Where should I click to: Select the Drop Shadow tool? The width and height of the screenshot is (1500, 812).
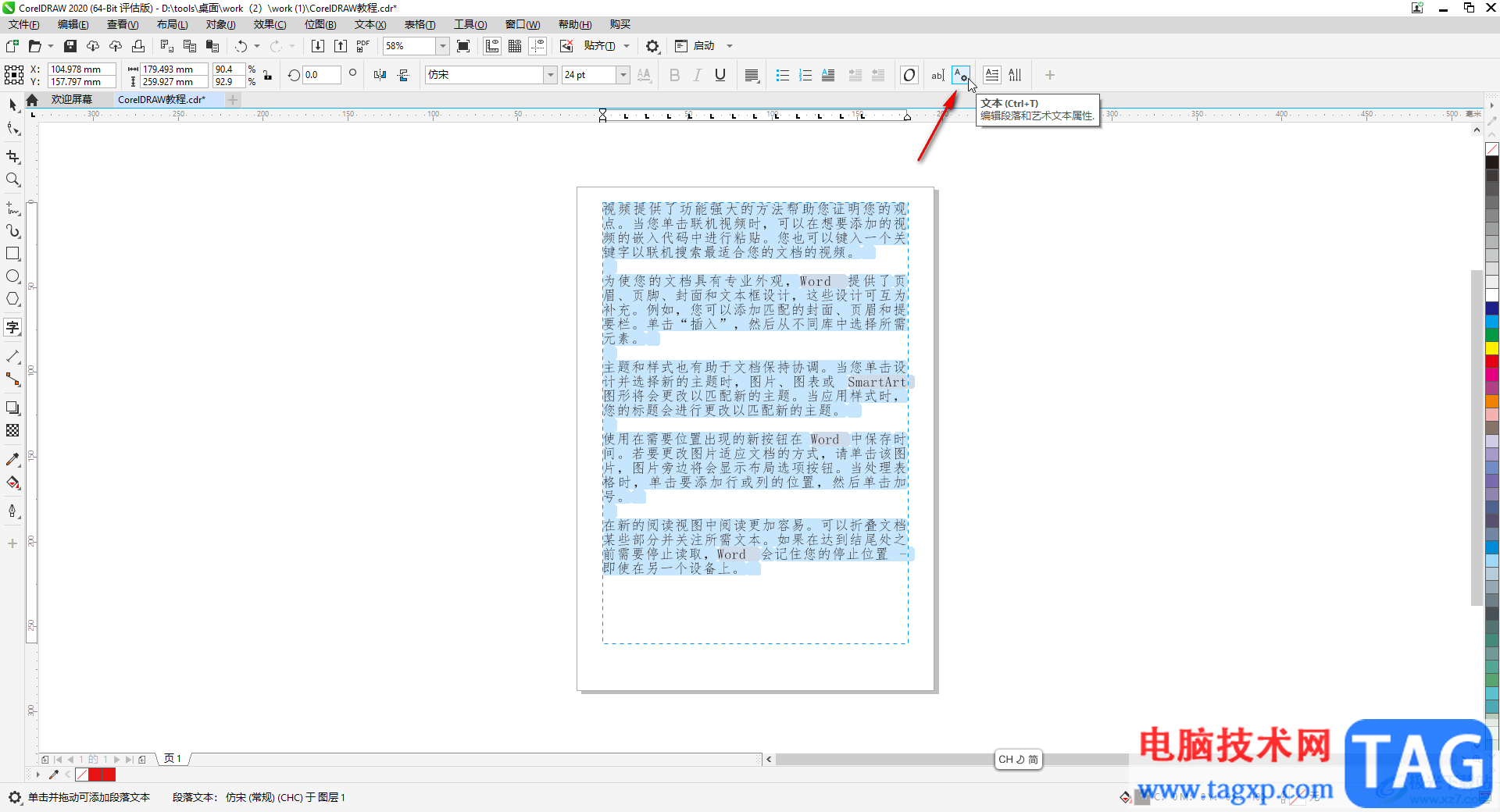(12, 408)
